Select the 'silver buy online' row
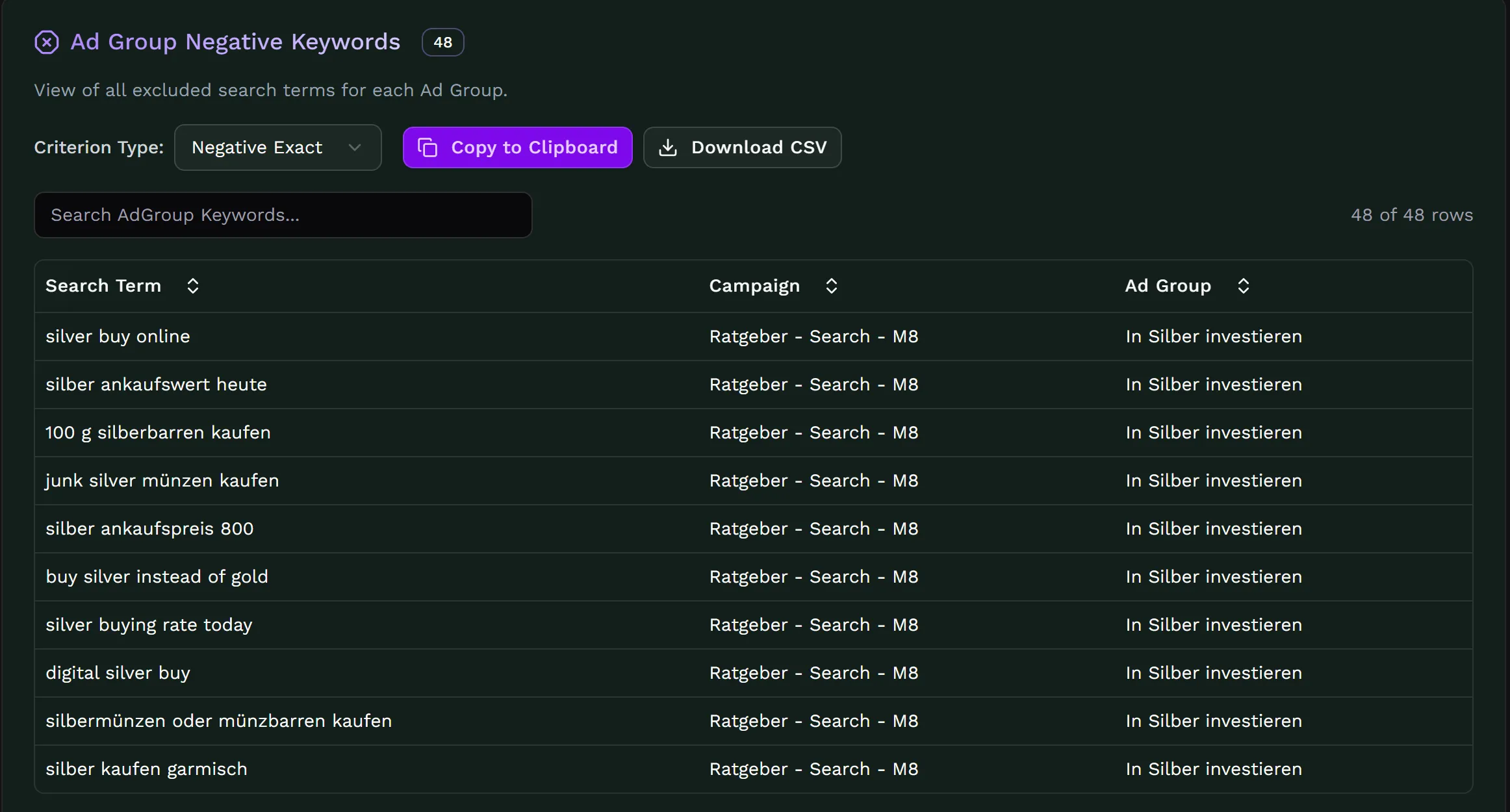1510x812 pixels. pyautogui.click(x=118, y=336)
